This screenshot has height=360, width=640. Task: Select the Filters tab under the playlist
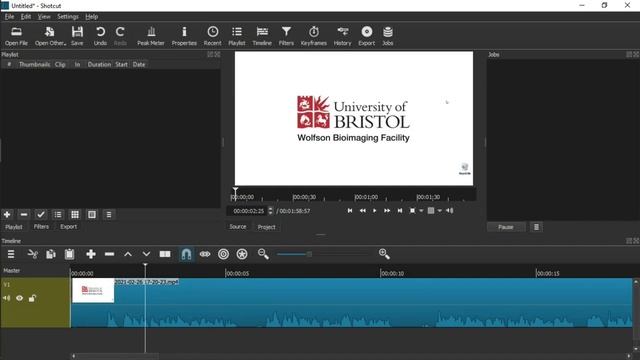click(x=41, y=227)
